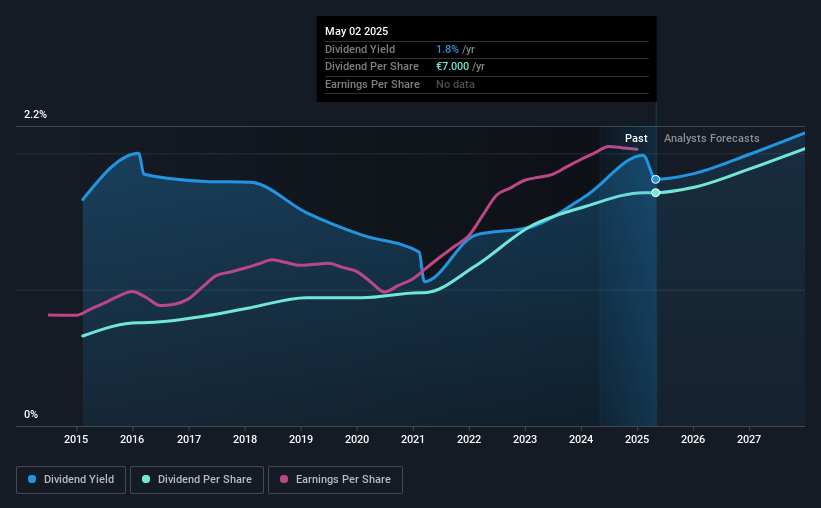Click the blue Dividend Yield data point marker
Viewport: 821px width, 508px height.
(656, 180)
